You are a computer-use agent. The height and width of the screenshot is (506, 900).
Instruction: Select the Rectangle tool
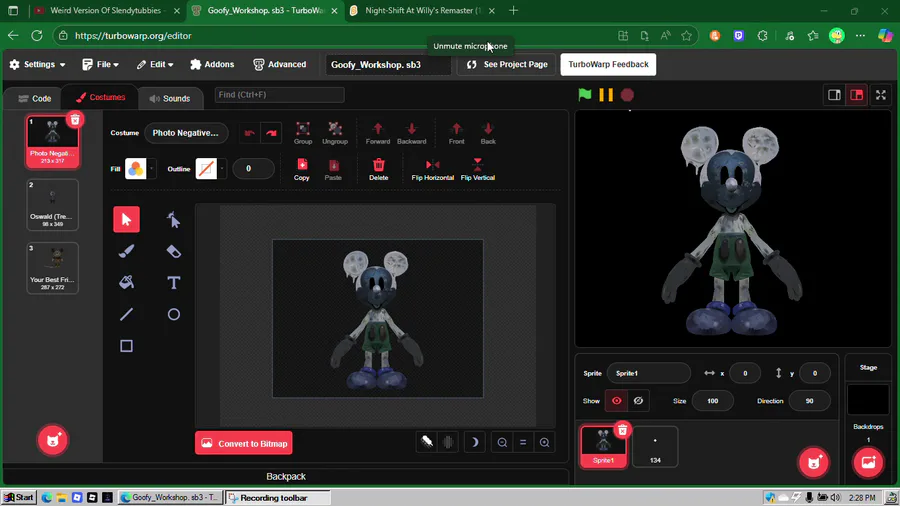[x=126, y=346]
